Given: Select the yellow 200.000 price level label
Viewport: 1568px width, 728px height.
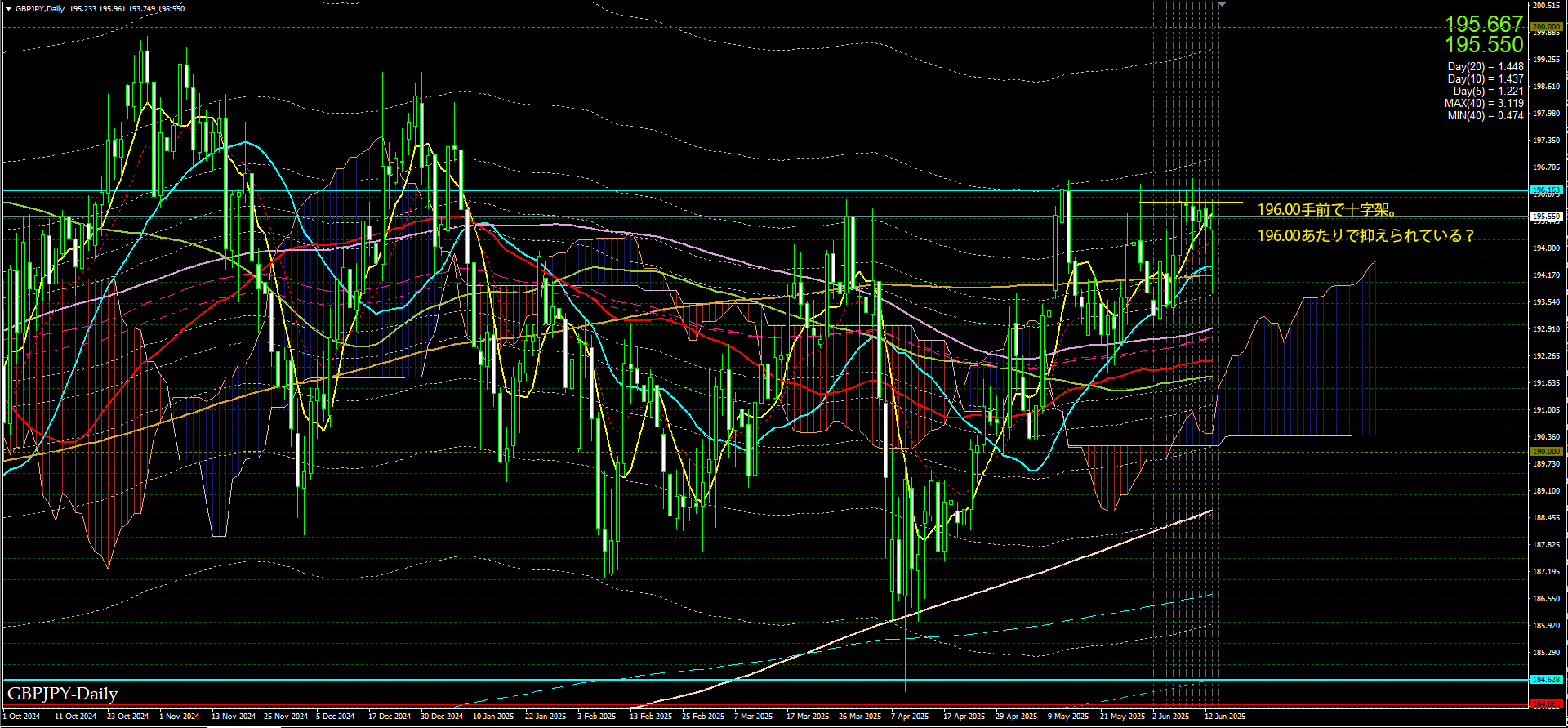Looking at the screenshot, I should [x=1546, y=27].
